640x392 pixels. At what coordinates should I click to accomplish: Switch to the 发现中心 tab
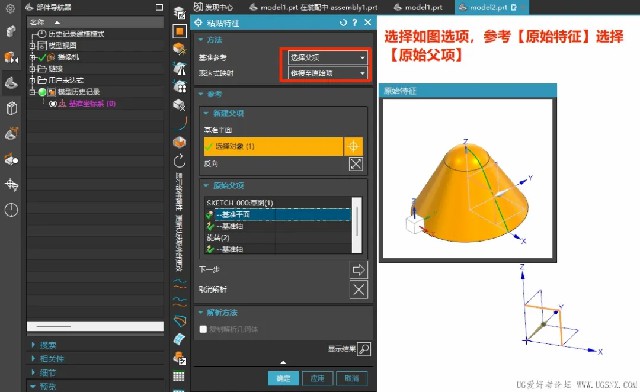[213, 7]
